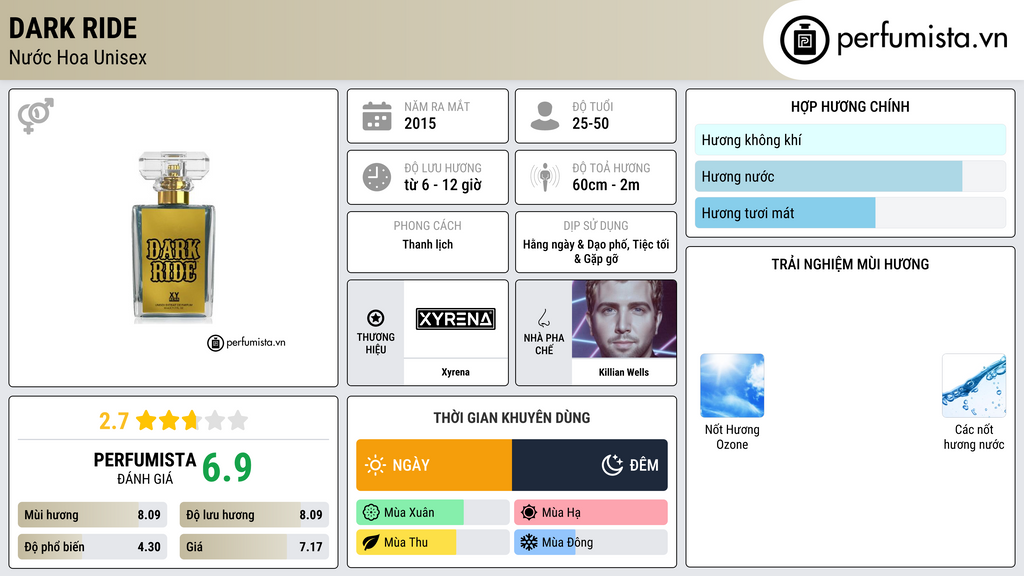The height and width of the screenshot is (576, 1024).
Task: Click the Thanh lịch style value
Action: [428, 244]
